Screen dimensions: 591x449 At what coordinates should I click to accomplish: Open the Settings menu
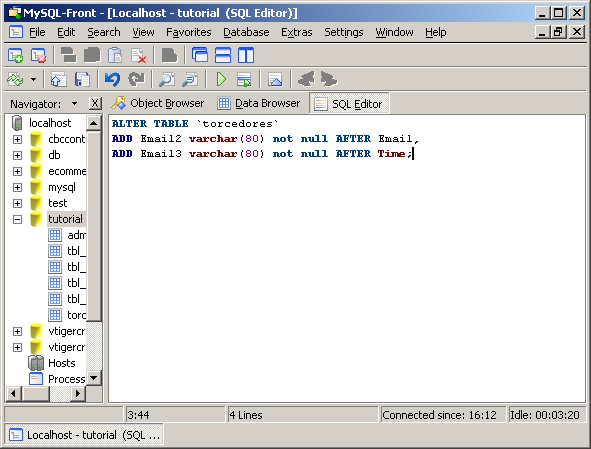344,32
